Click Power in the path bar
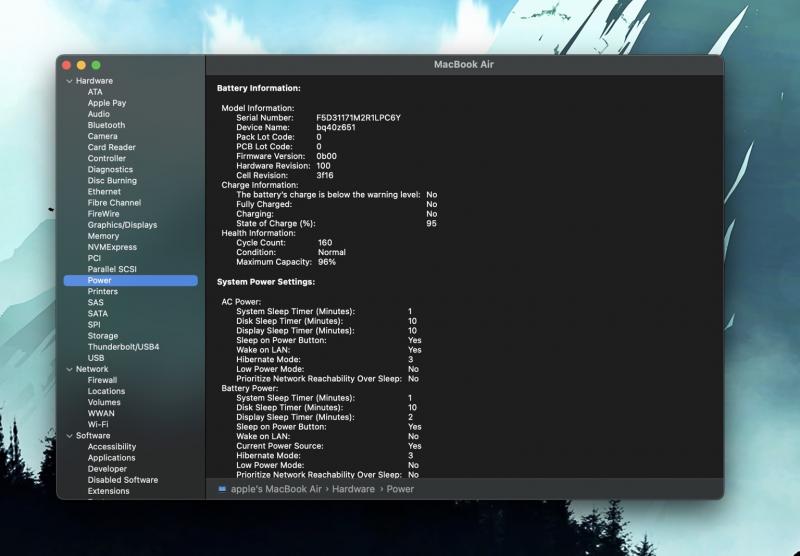The height and width of the screenshot is (556, 800). tap(400, 489)
